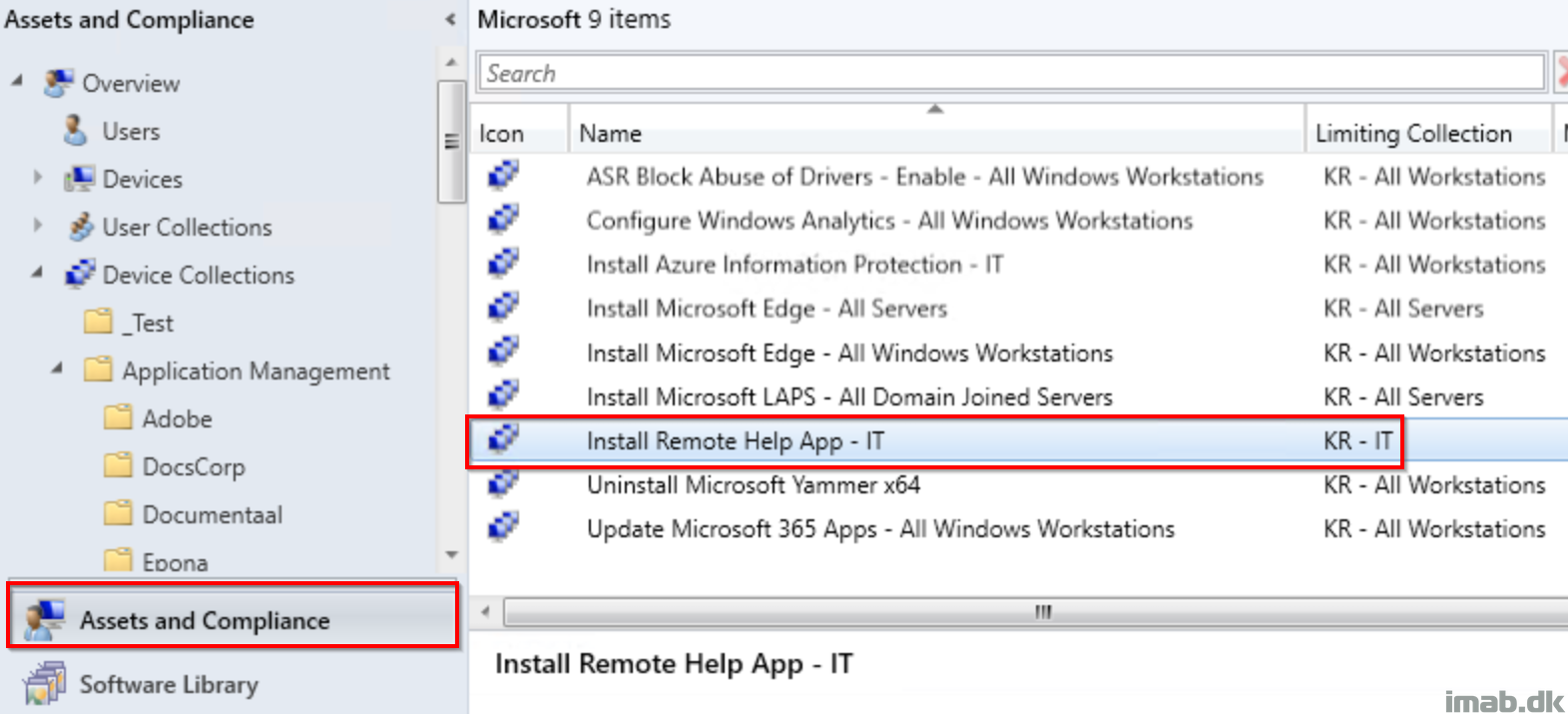This screenshot has width=1568, height=714.
Task: Select the Overview tree item label
Action: (131, 83)
